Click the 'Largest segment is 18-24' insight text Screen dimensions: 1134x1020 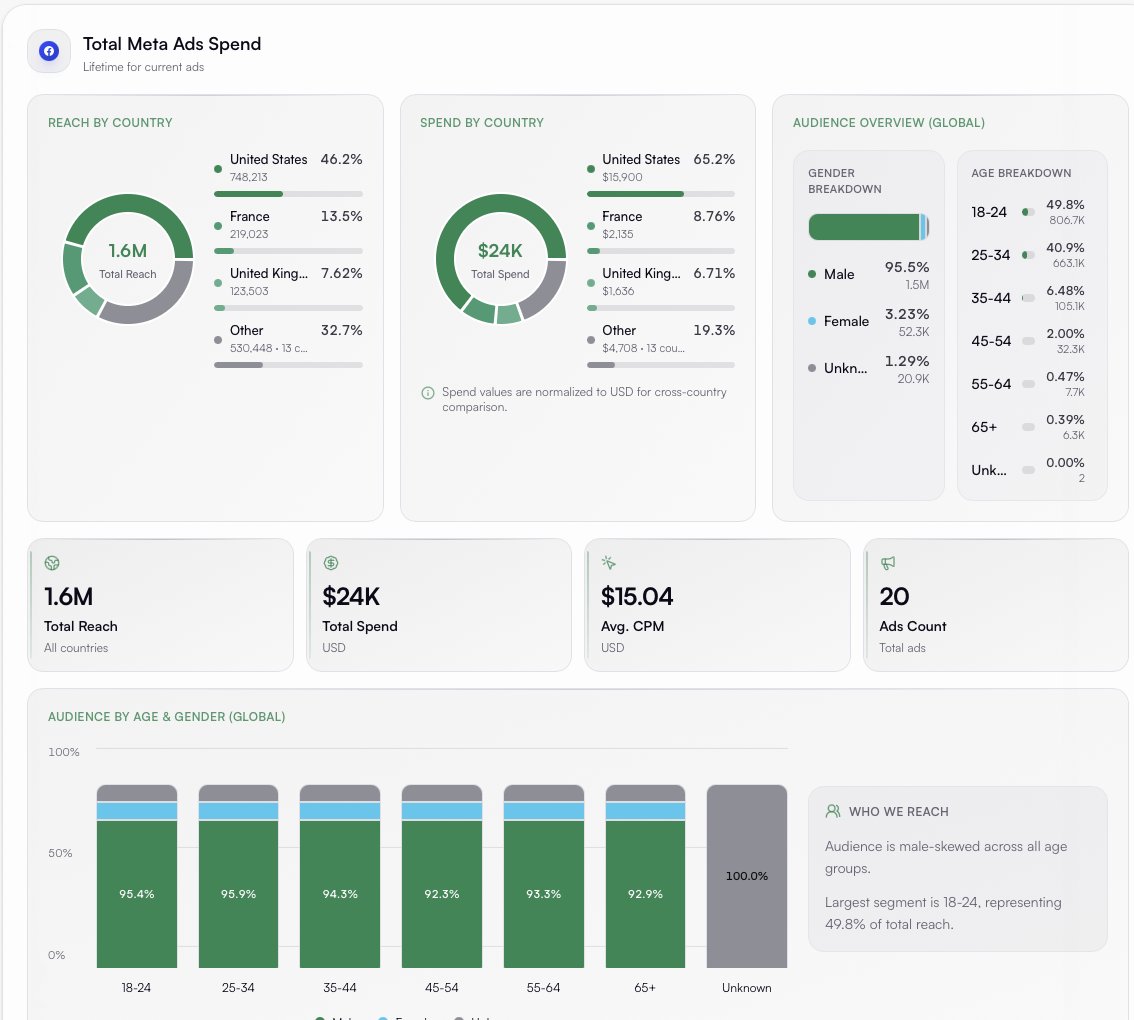[943, 913]
